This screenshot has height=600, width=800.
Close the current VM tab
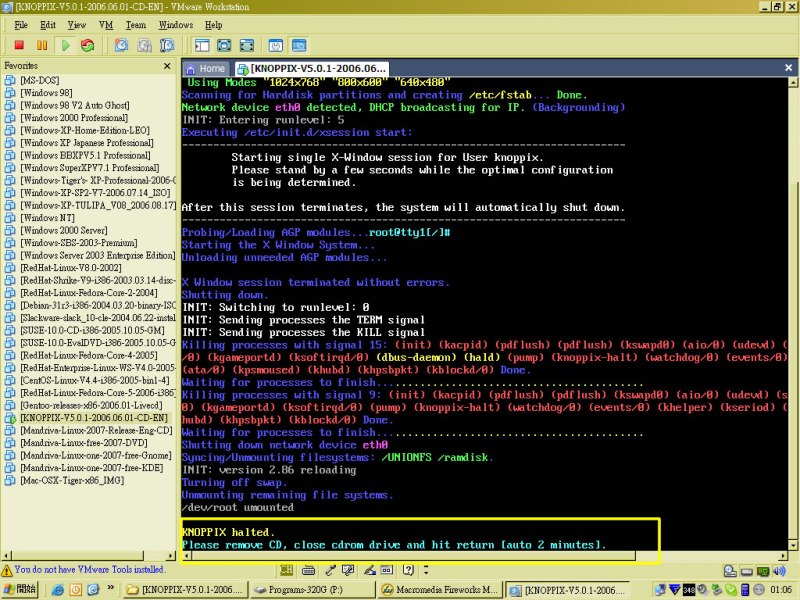point(788,67)
